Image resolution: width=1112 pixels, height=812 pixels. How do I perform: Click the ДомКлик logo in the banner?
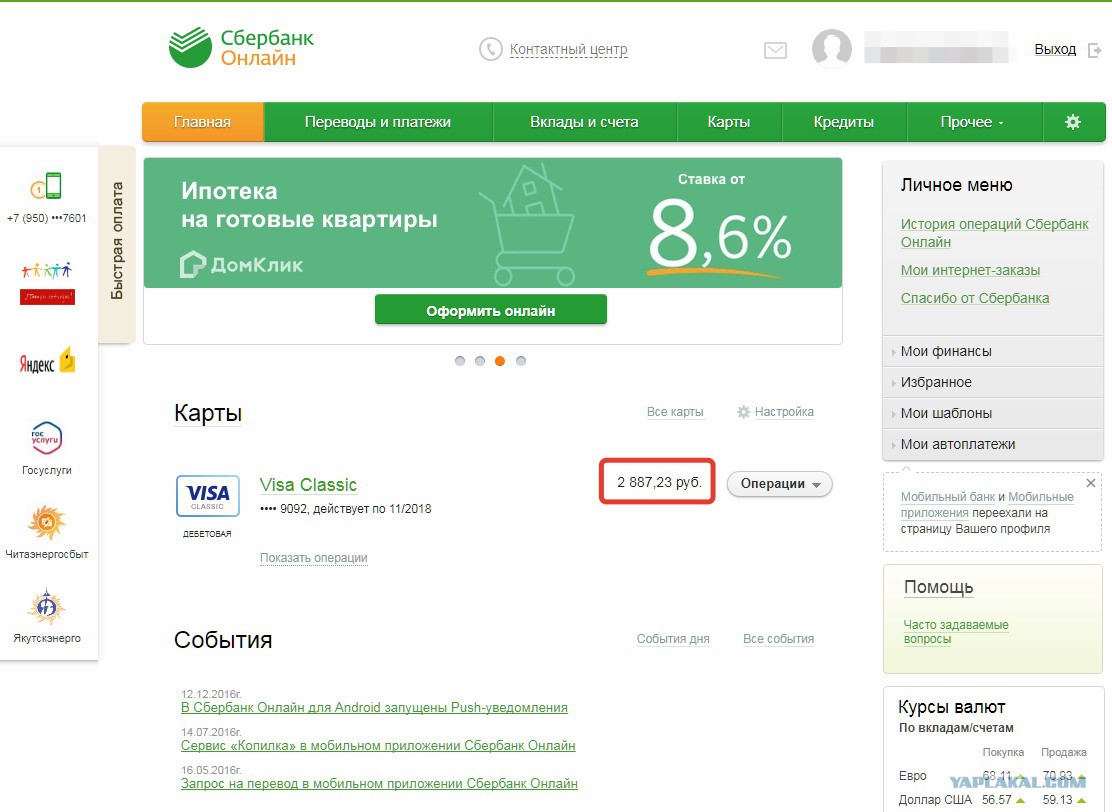[x=241, y=265]
